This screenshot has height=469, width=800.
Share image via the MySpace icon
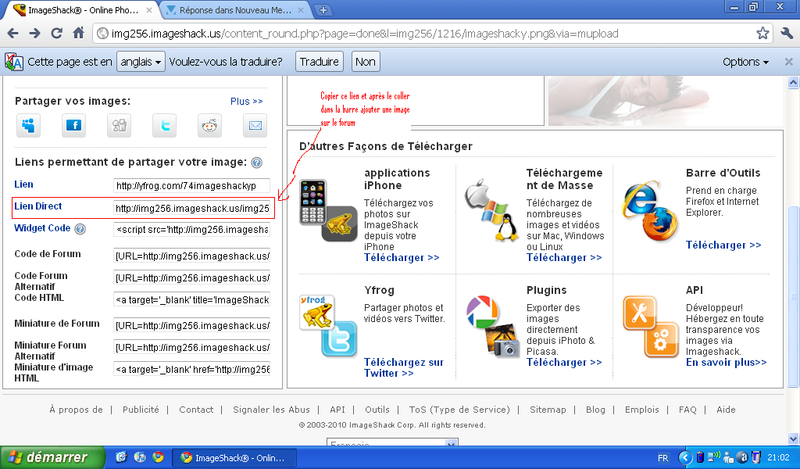[x=28, y=125]
